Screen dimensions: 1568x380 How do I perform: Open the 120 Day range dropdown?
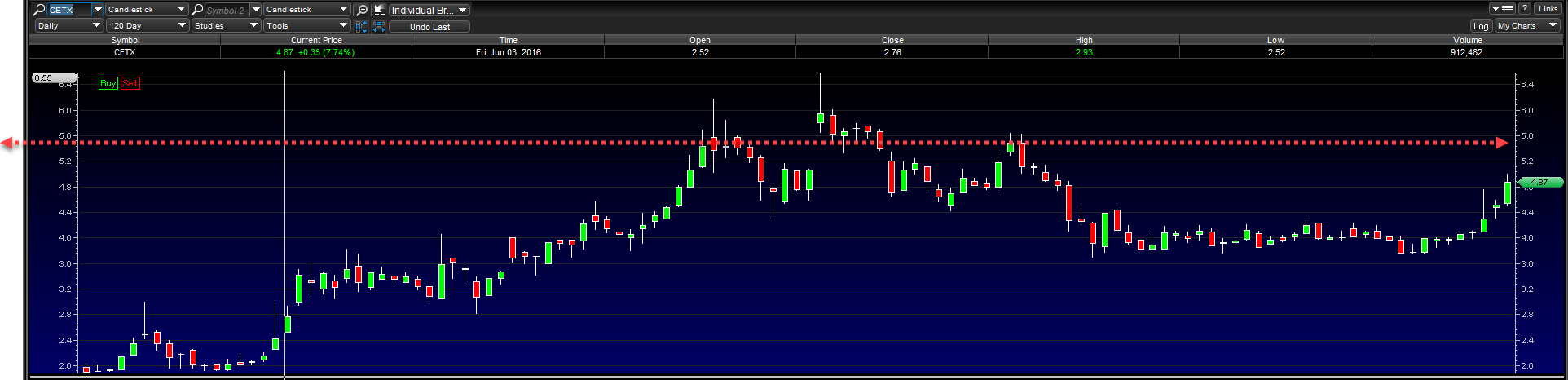click(x=148, y=26)
